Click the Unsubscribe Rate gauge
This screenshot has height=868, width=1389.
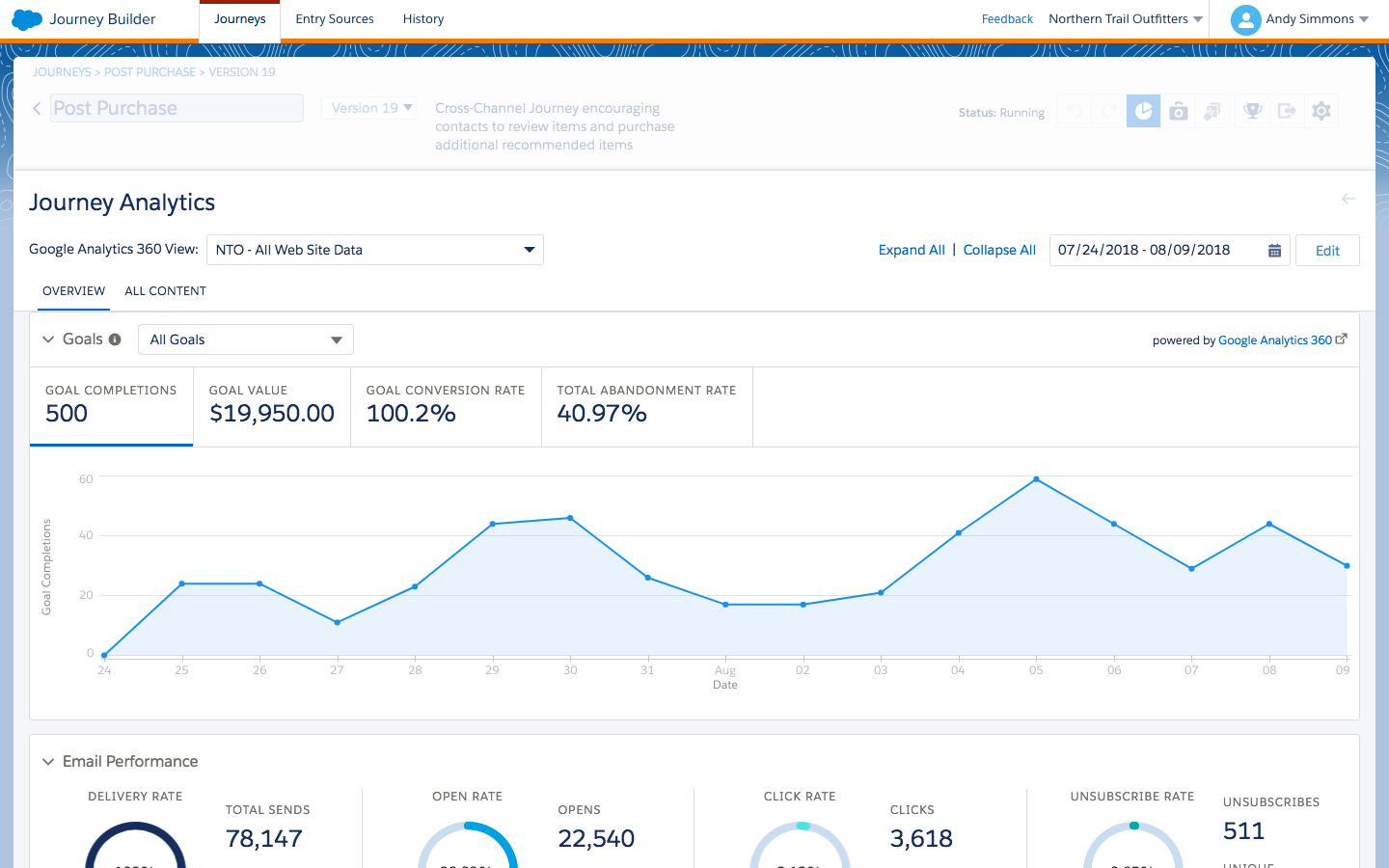[1132, 846]
